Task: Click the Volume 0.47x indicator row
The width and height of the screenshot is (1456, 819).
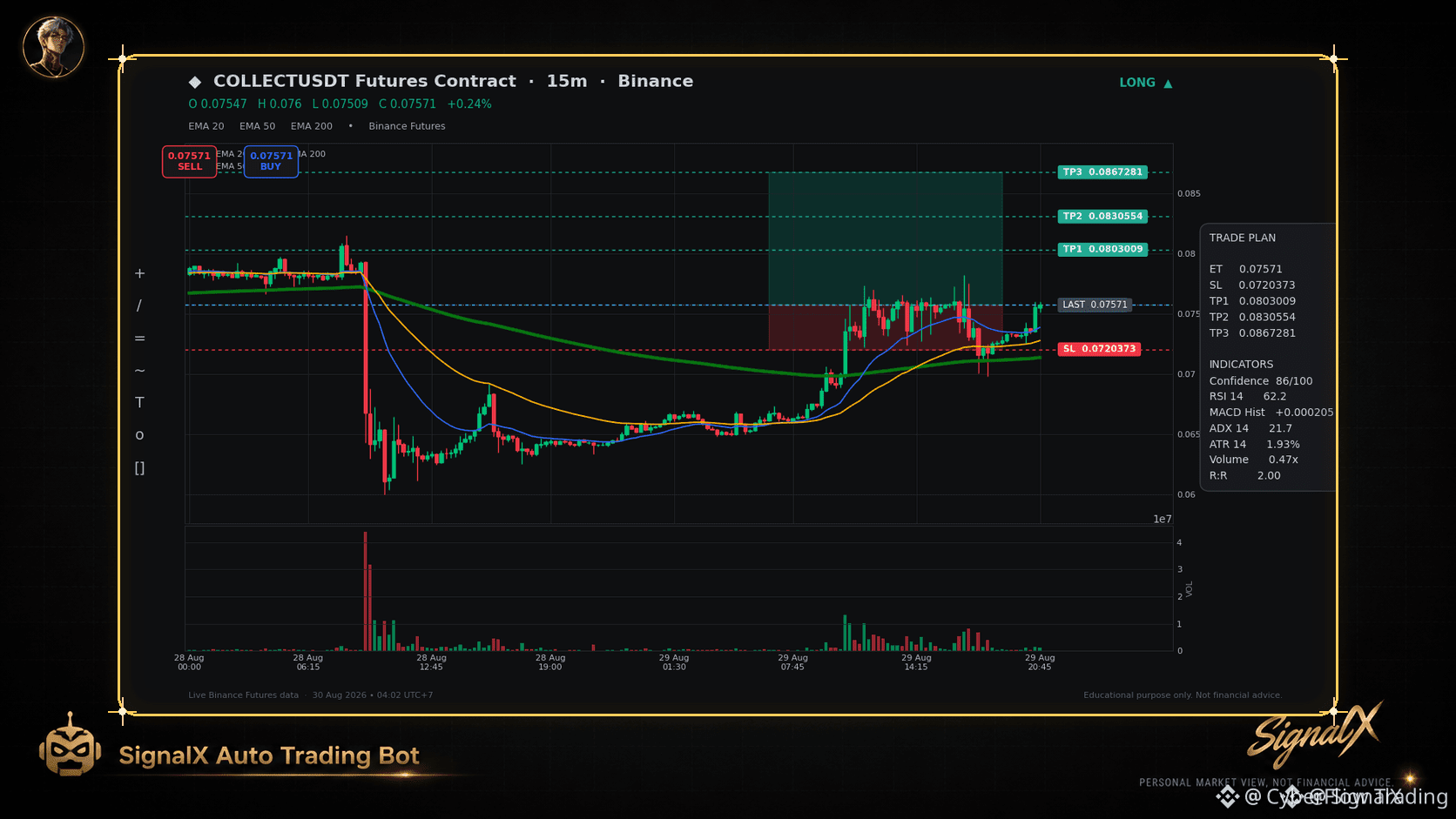Action: point(1254,460)
